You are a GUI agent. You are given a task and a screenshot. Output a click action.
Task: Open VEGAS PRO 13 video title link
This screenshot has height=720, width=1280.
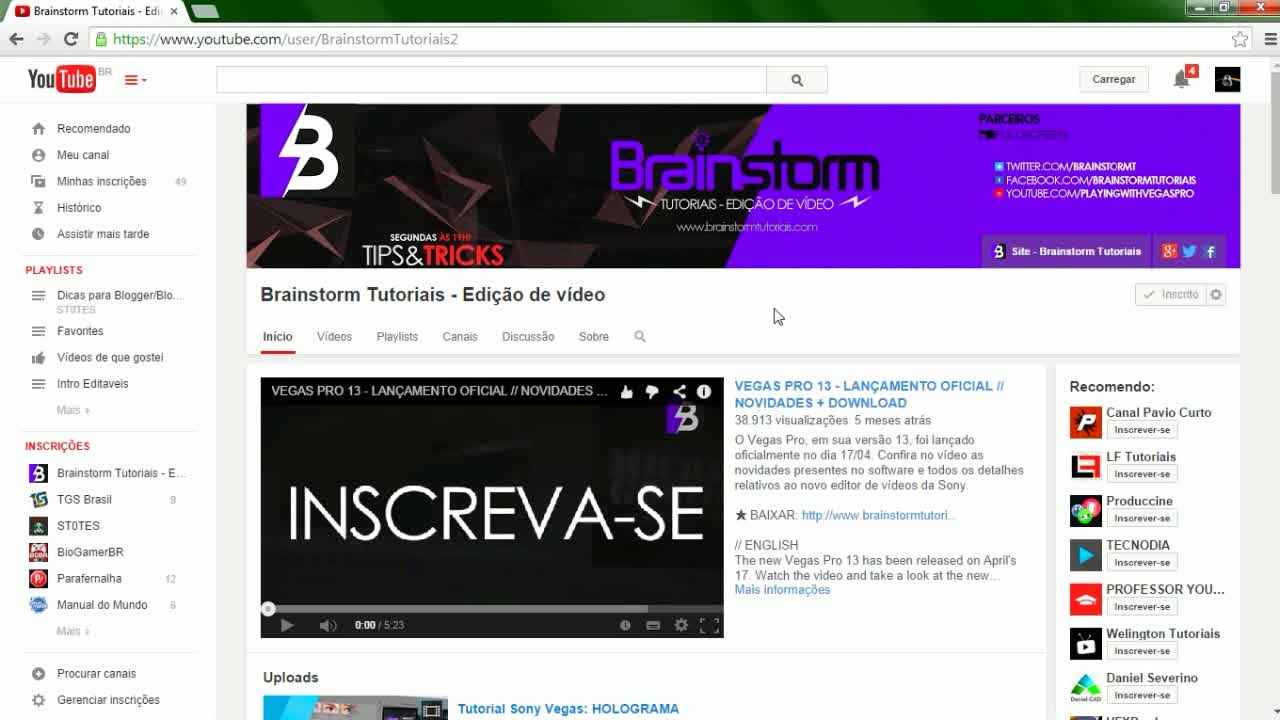(869, 394)
